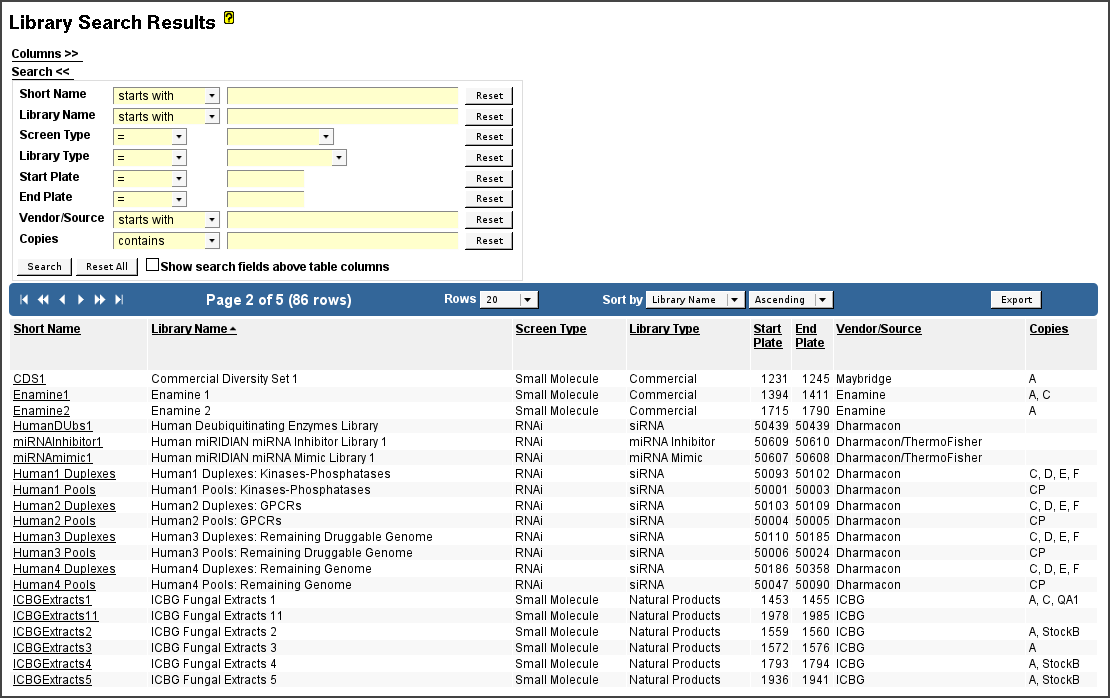
Task: Expand the Columns >> section
Action: [x=45, y=54]
